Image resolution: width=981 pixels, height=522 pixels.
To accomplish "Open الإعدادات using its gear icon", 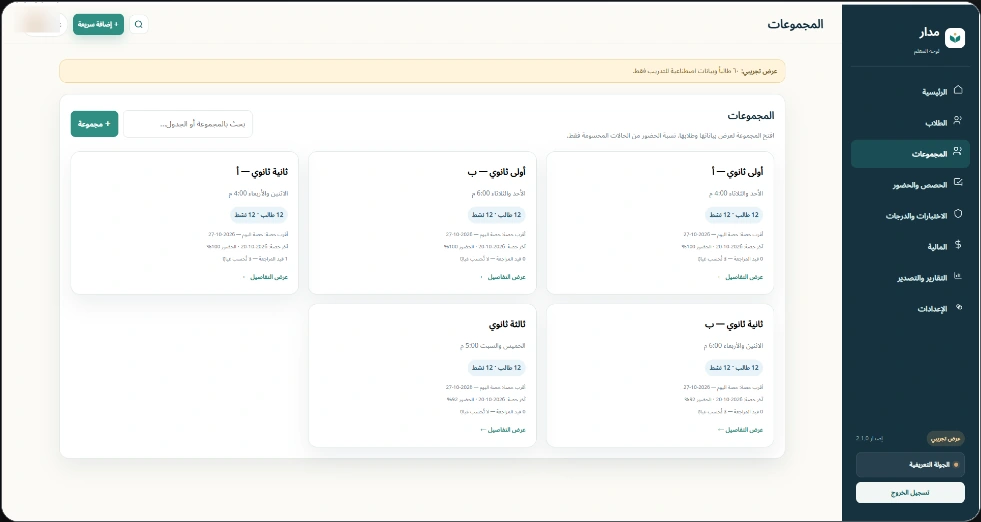I will coord(958,308).
